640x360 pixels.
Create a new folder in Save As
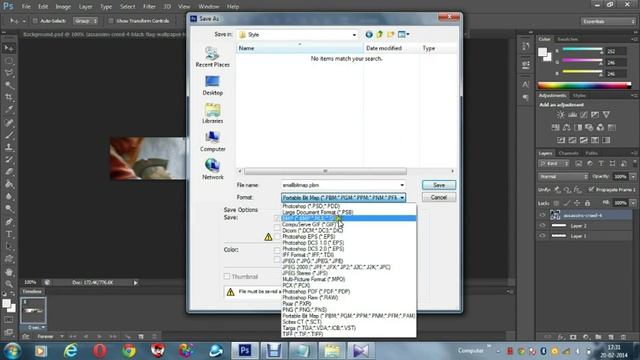tap(391, 35)
